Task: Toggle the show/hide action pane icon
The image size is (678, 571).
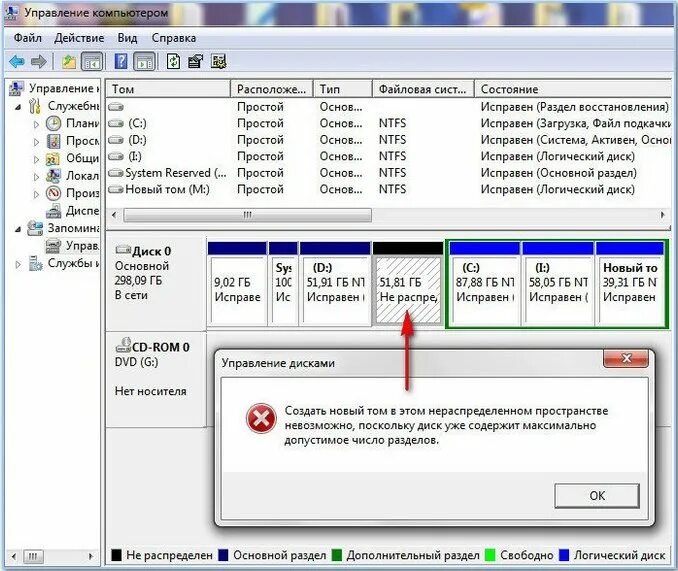Action: [x=145, y=62]
